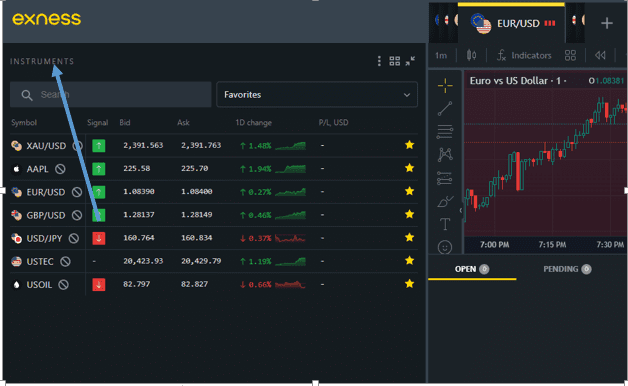Add a new chart tab with plus
The width and height of the screenshot is (628, 386).
point(607,23)
